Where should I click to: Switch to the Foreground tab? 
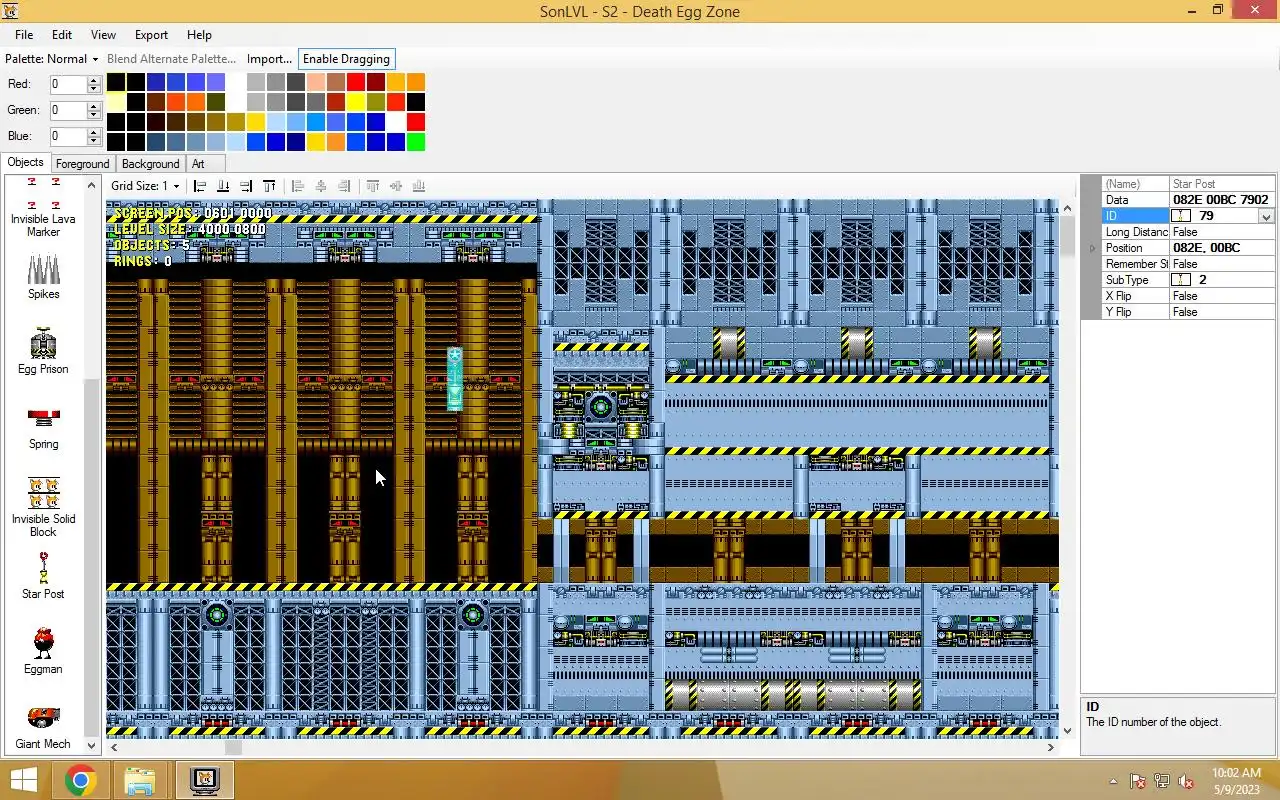point(82,164)
